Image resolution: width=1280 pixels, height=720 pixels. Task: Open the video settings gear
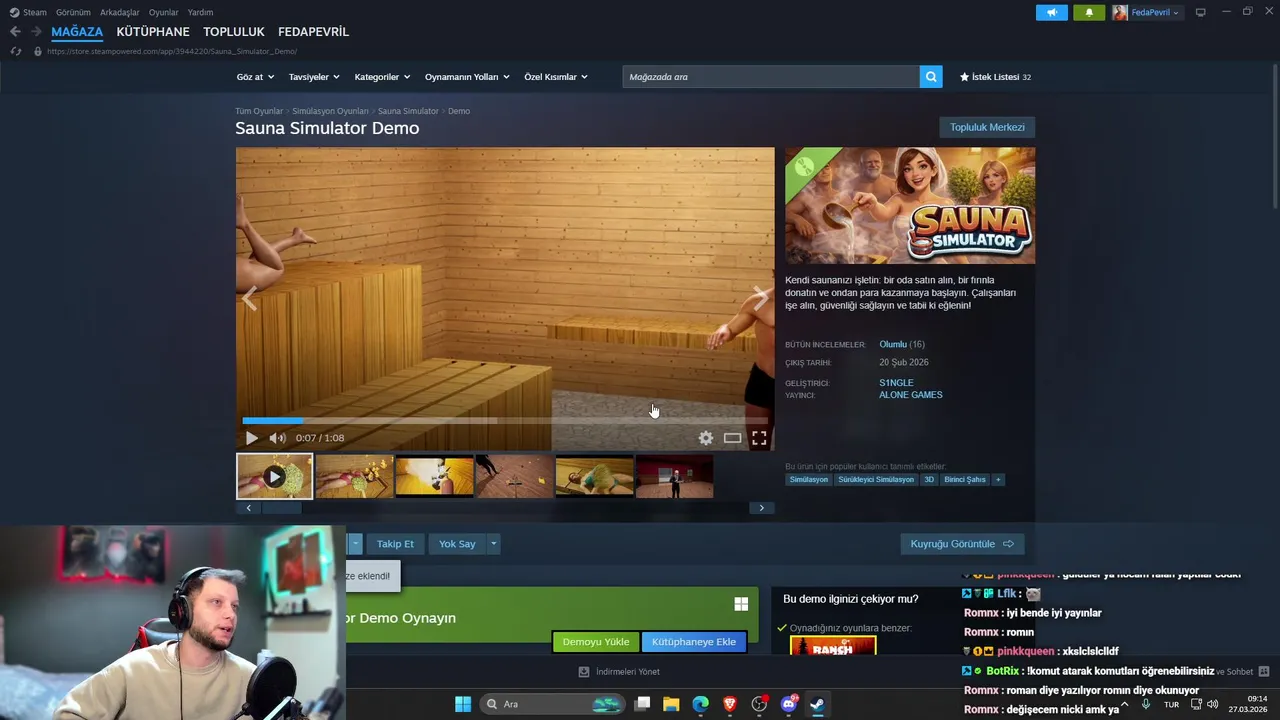[706, 438]
